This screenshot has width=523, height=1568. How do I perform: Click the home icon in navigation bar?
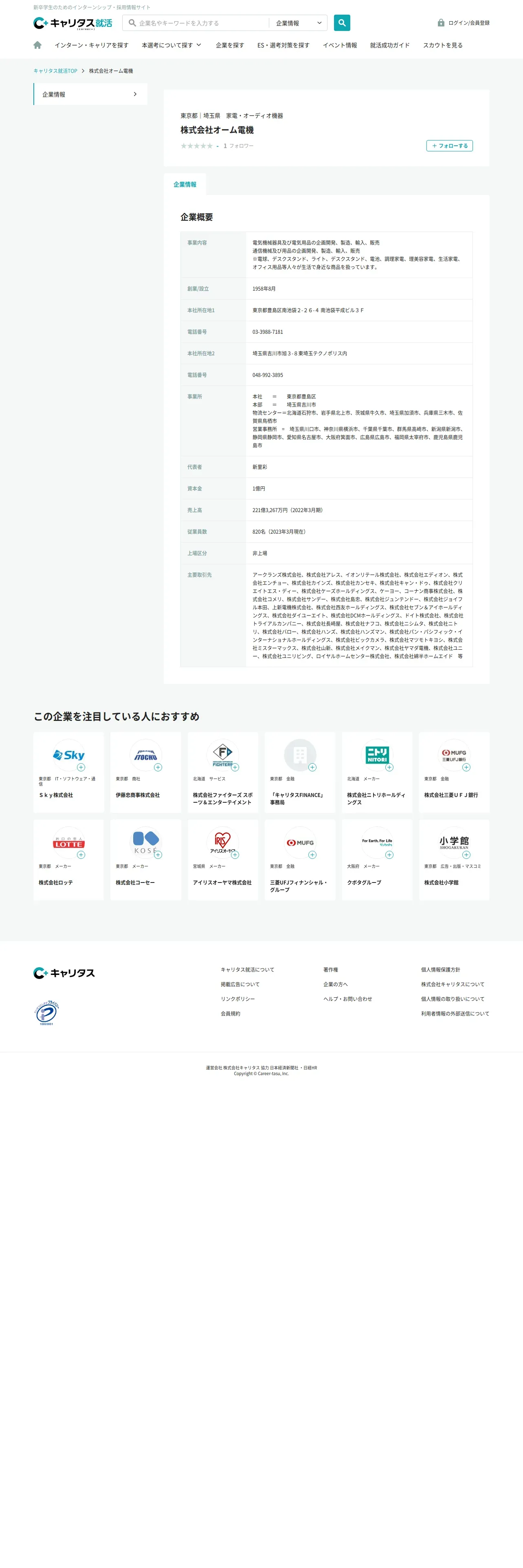(37, 45)
